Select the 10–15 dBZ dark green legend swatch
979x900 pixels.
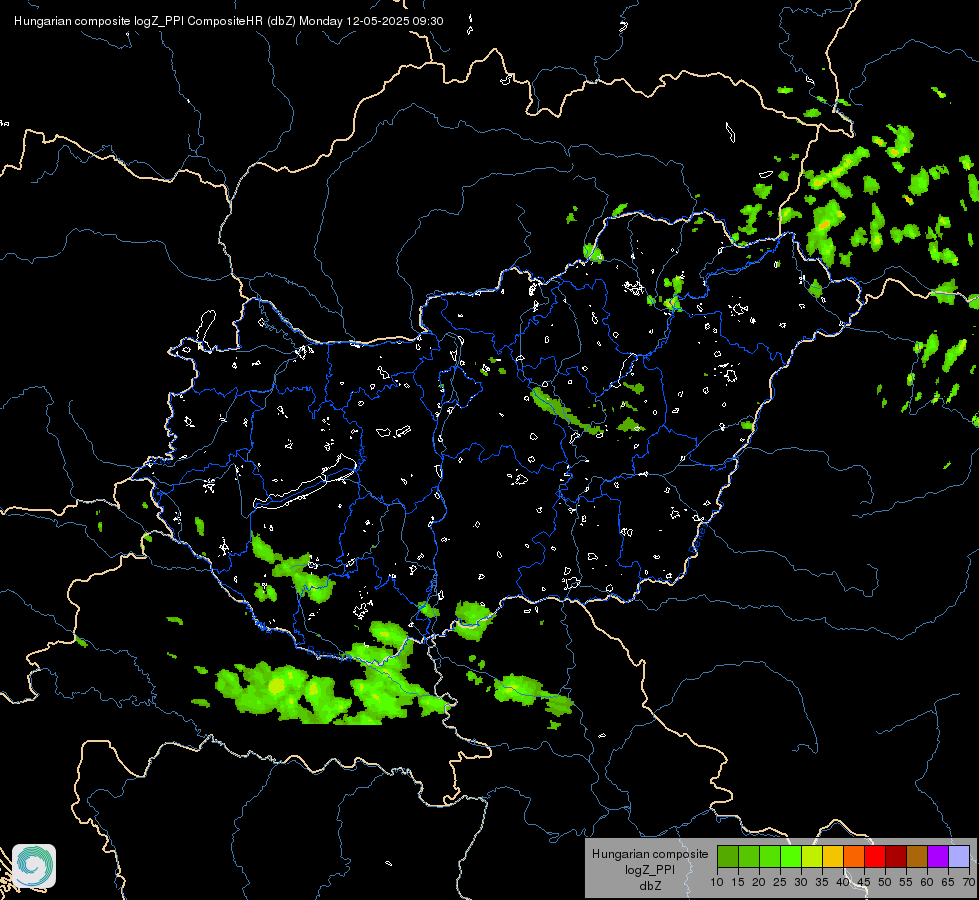(x=728, y=856)
